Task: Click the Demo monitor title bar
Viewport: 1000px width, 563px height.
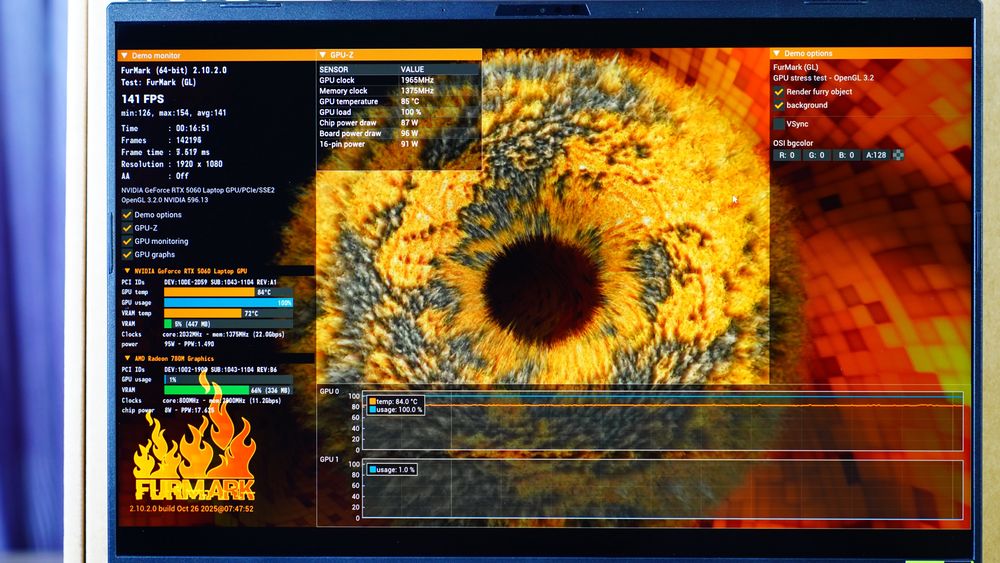Action: [217, 55]
